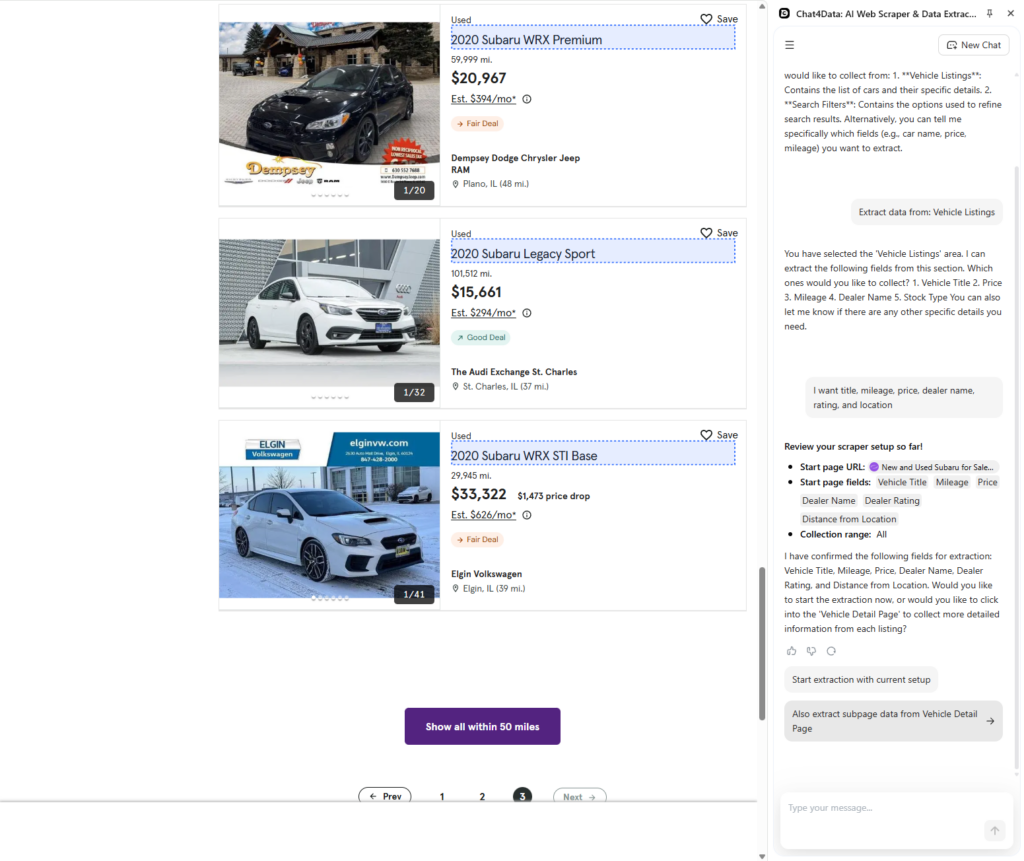Start extraction with current setup
1024x861 pixels.
(861, 680)
